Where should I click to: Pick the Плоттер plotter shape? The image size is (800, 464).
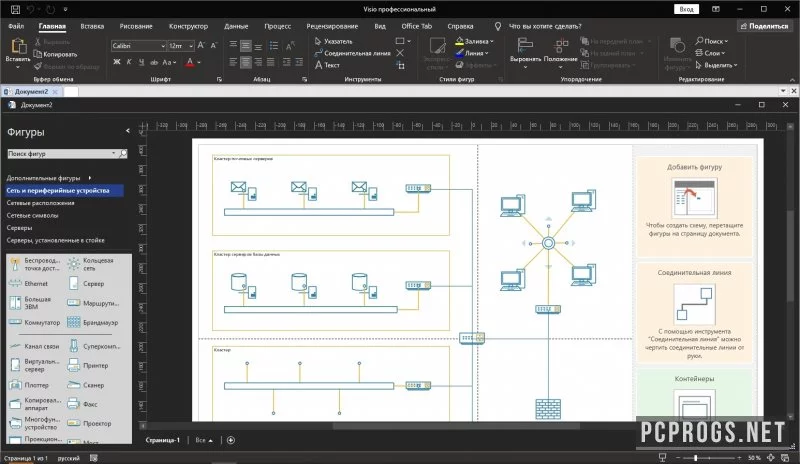(30, 385)
